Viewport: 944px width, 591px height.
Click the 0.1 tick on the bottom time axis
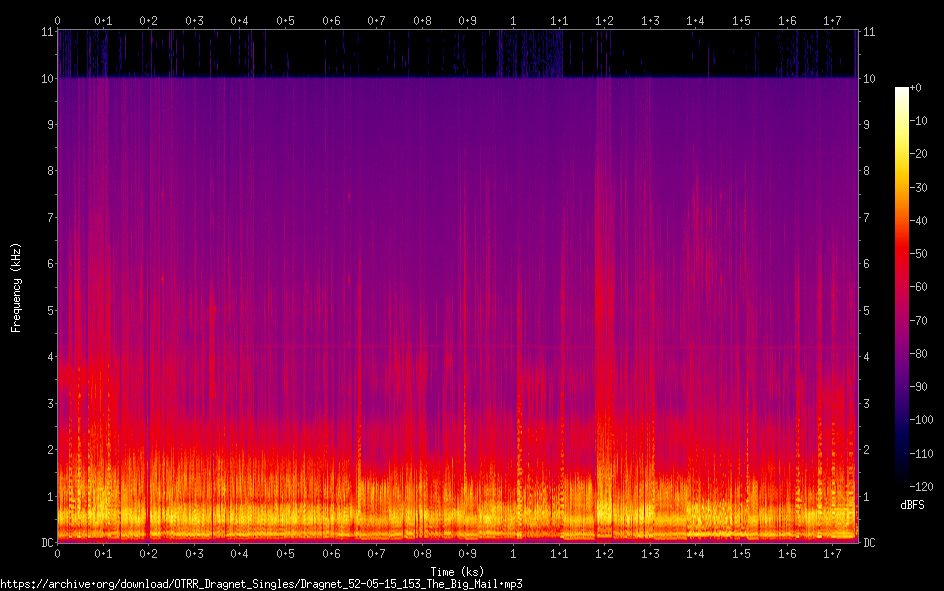[x=103, y=553]
